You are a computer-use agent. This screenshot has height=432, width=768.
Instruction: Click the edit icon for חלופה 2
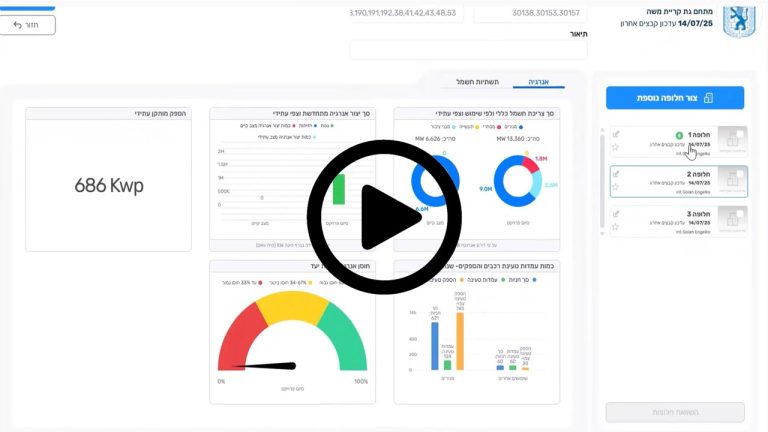pyautogui.click(x=616, y=174)
